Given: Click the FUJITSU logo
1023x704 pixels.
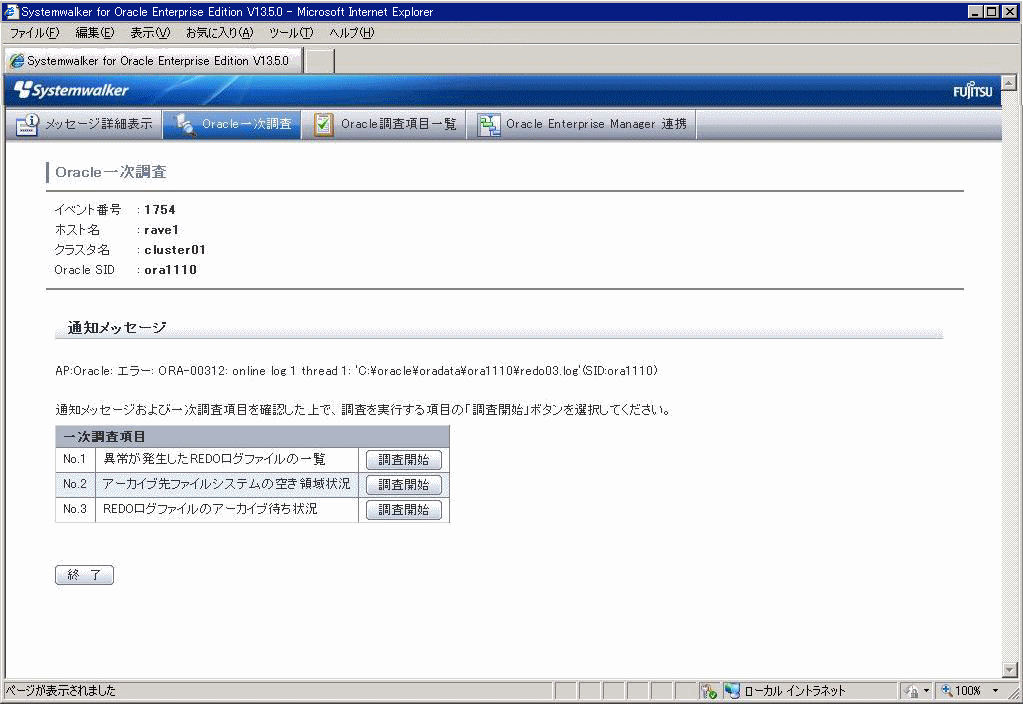Looking at the screenshot, I should [972, 90].
